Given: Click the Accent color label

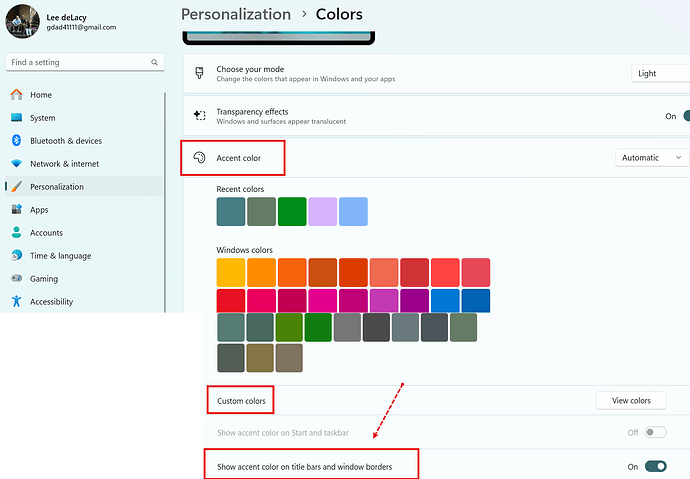Looking at the screenshot, I should (239, 158).
